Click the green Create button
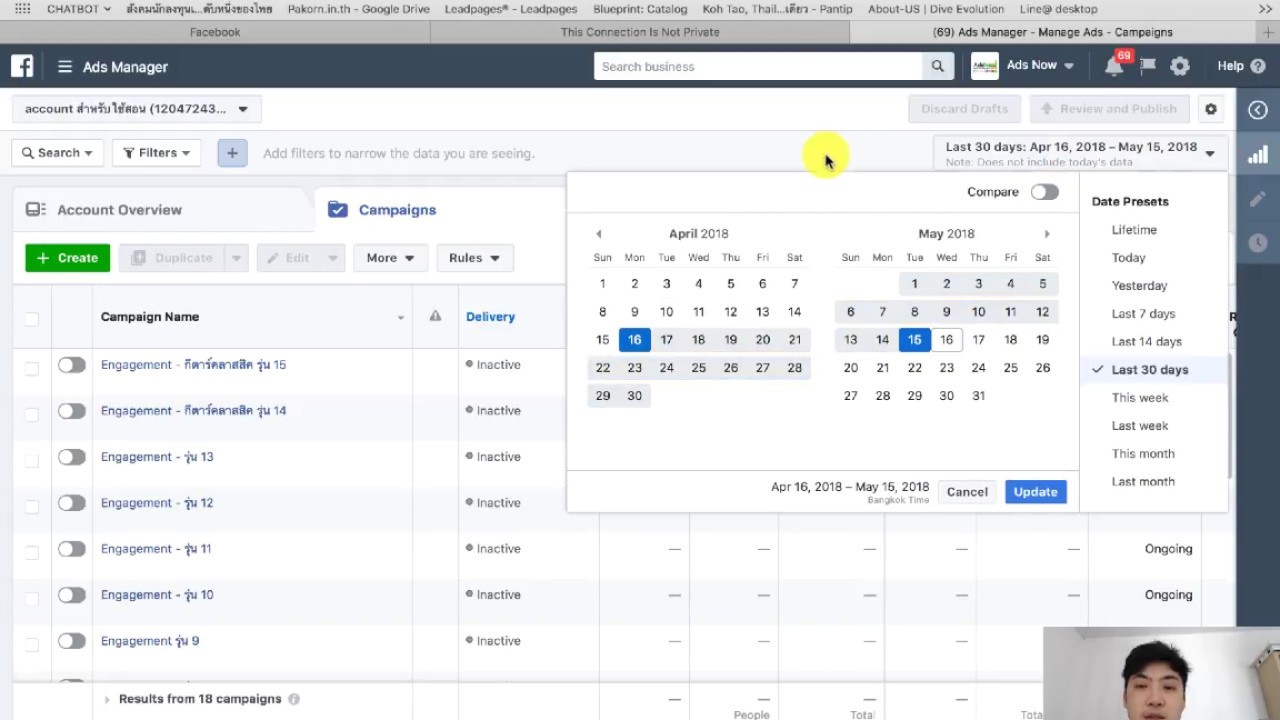The width and height of the screenshot is (1280, 720). click(67, 258)
